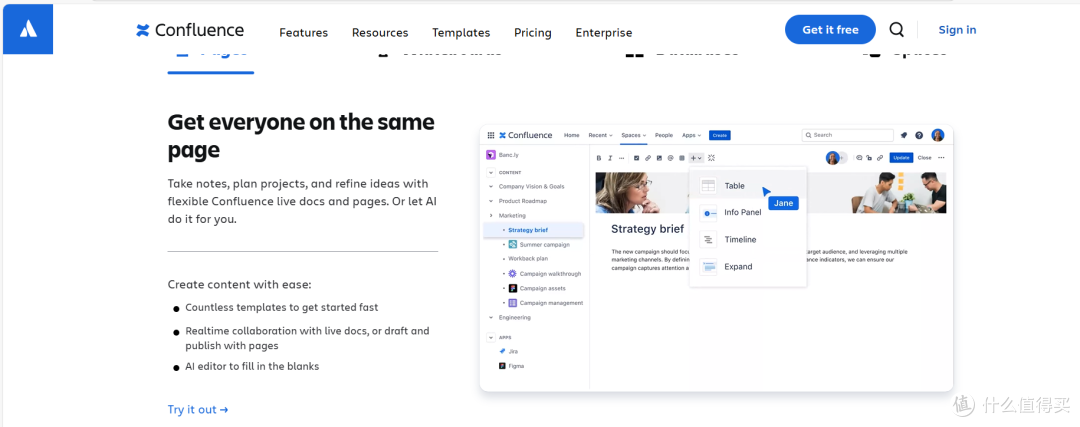The width and height of the screenshot is (1080, 427).
Task: Open the Features menu
Action: coord(304,32)
